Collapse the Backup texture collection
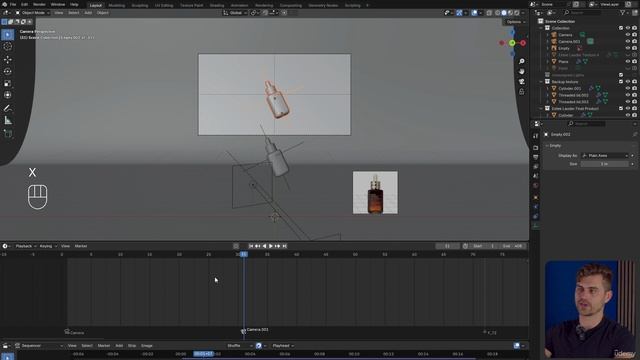This screenshot has width=640, height=360. (x=542, y=82)
